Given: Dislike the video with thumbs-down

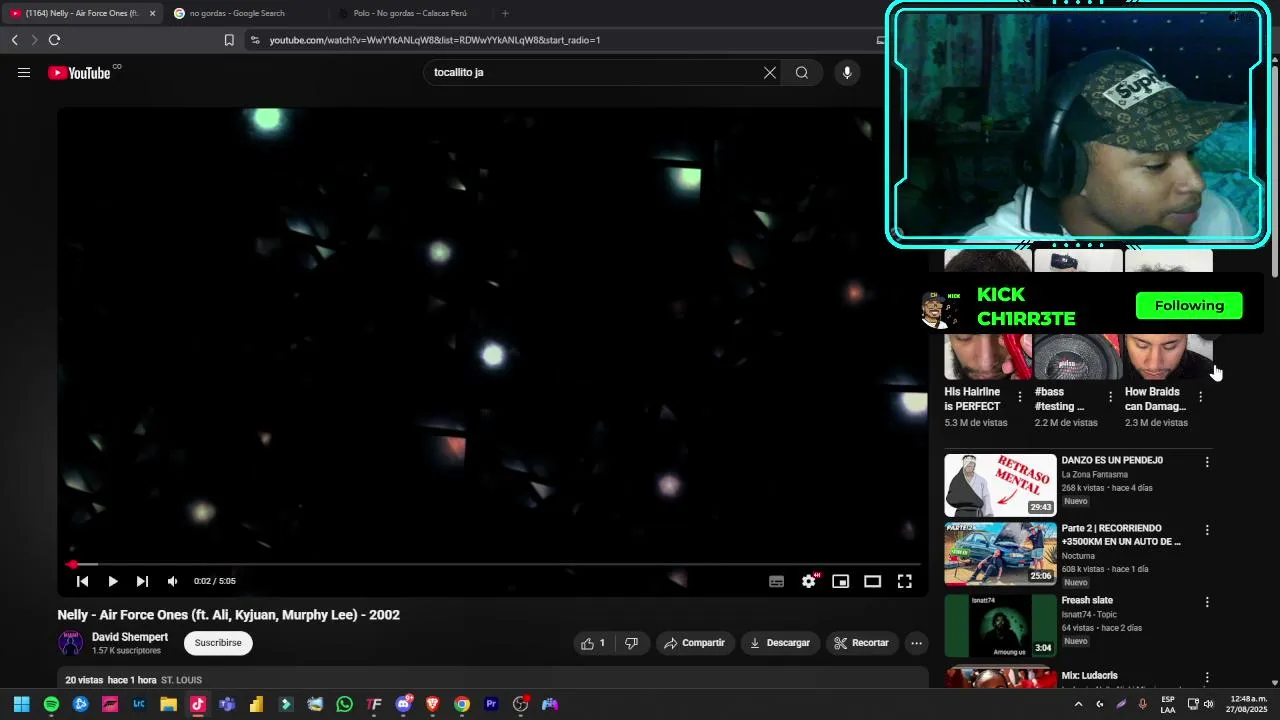Looking at the screenshot, I should pyautogui.click(x=631, y=643).
